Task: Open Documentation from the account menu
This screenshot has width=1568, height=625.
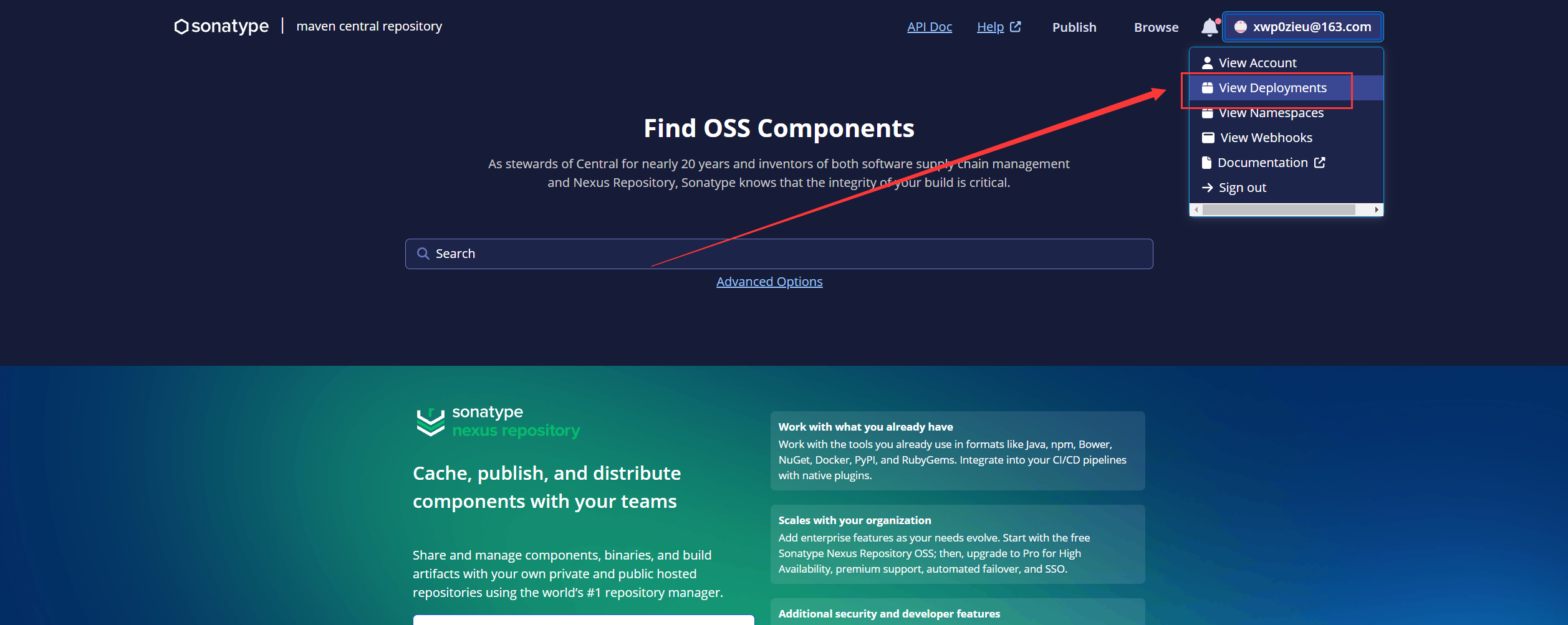Action: (1286, 163)
